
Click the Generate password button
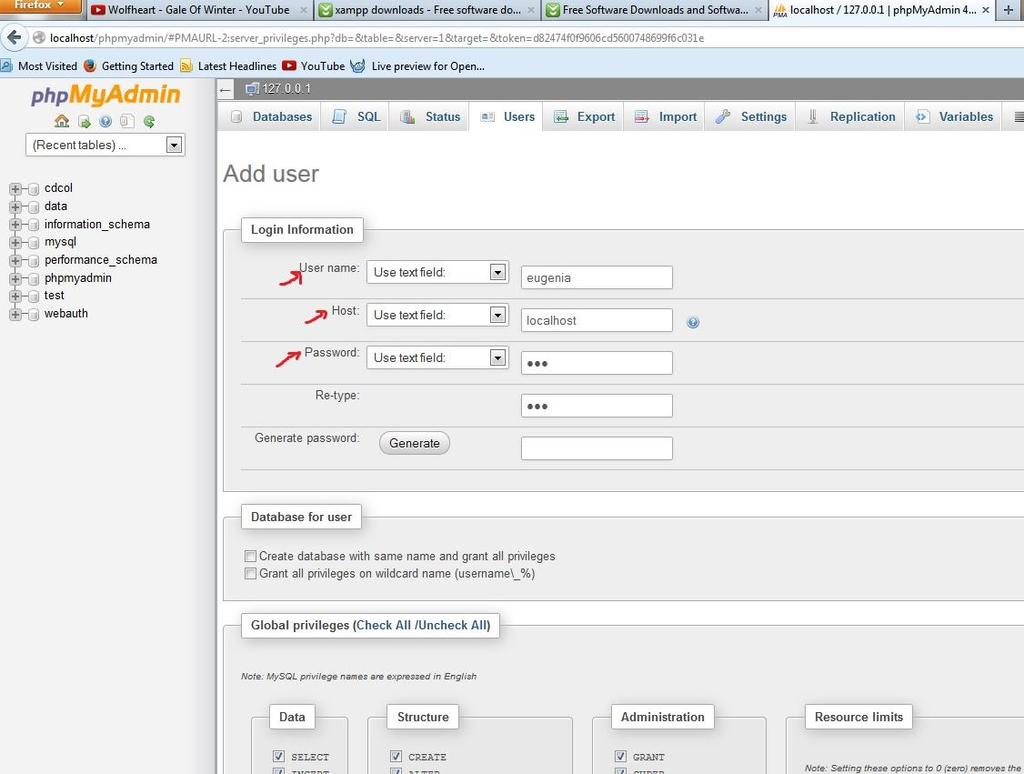pos(414,443)
